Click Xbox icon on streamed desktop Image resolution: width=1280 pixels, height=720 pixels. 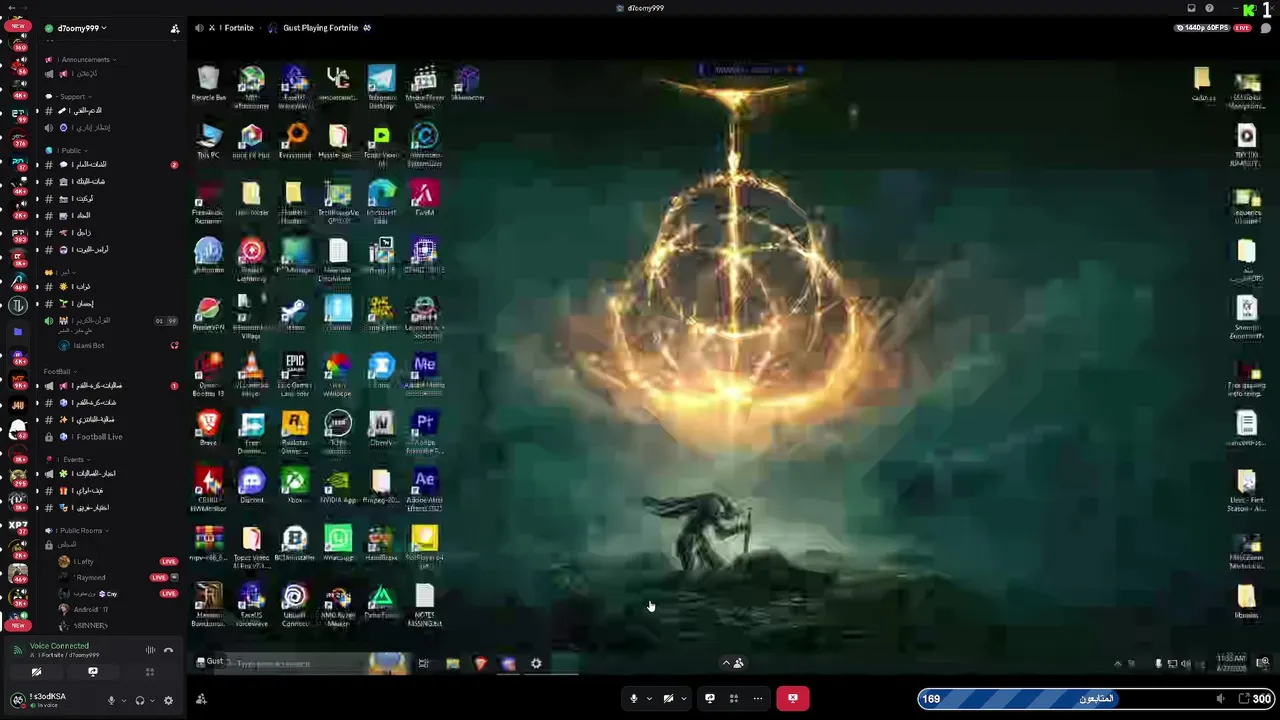295,486
